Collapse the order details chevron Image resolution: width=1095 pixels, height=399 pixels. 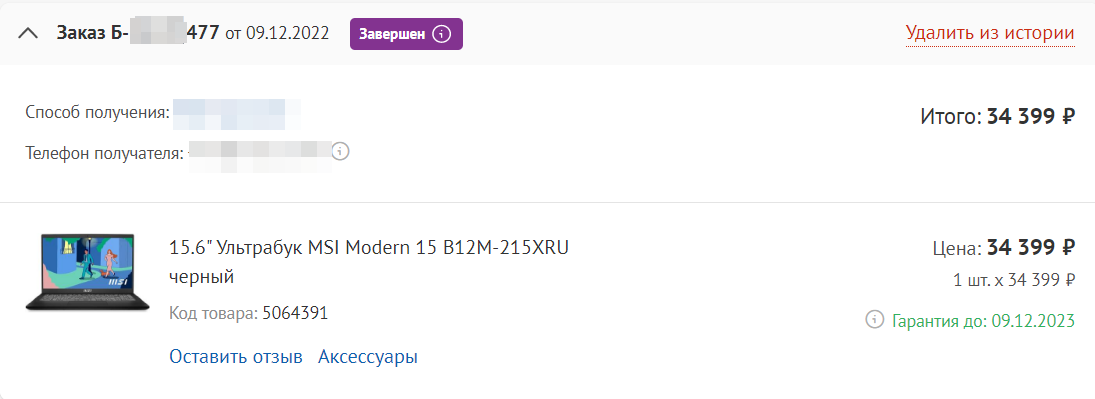tap(28, 34)
